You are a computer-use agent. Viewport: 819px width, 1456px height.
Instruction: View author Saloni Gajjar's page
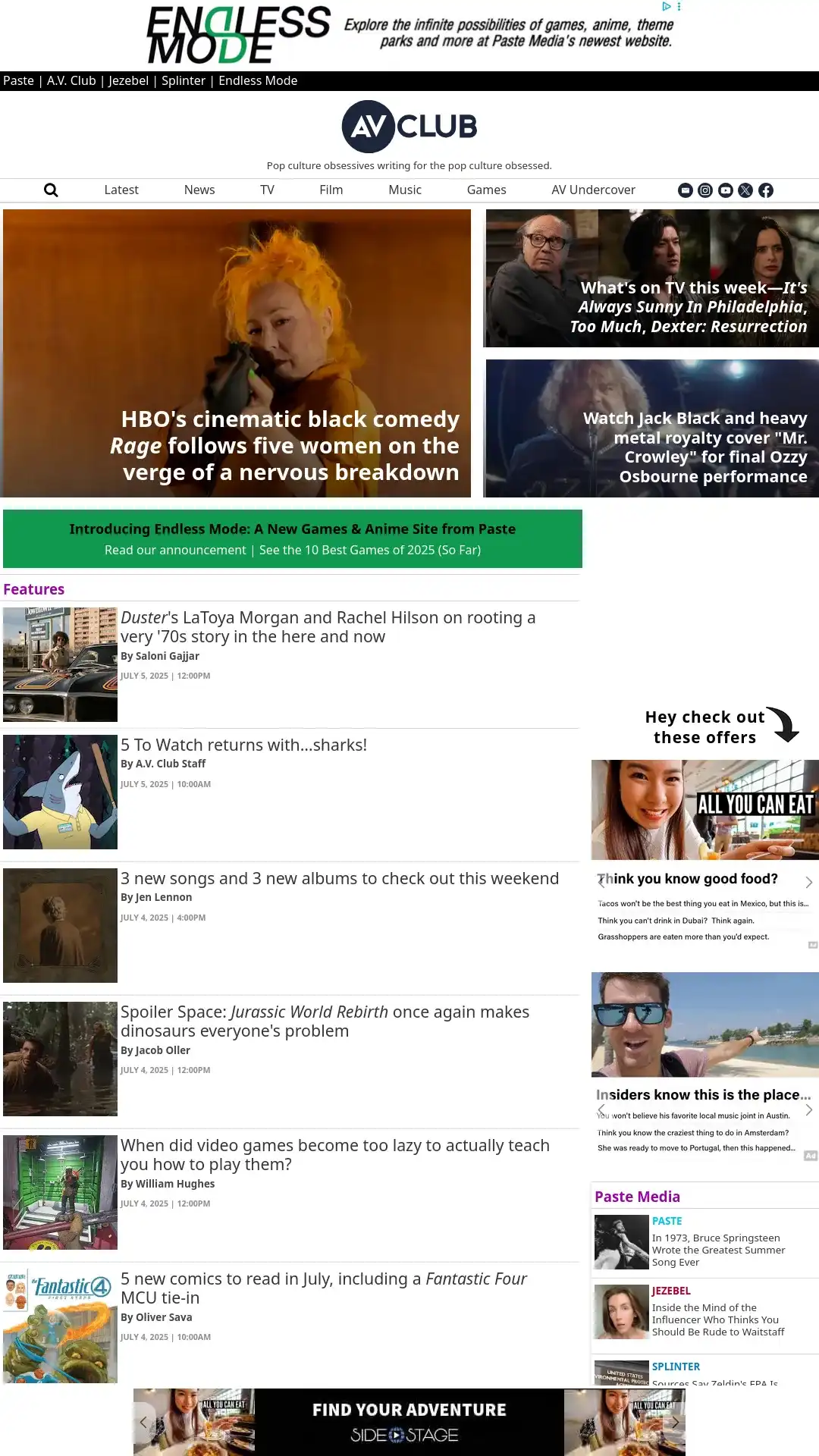[168, 656]
